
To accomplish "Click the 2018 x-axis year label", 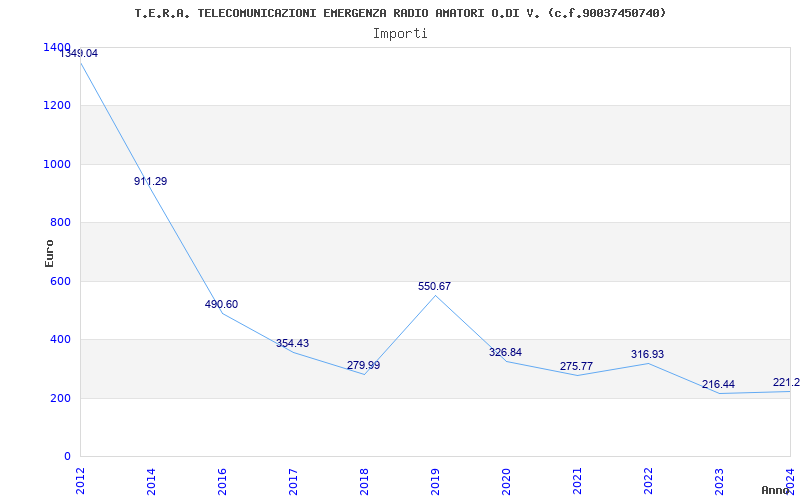I will (364, 481).
